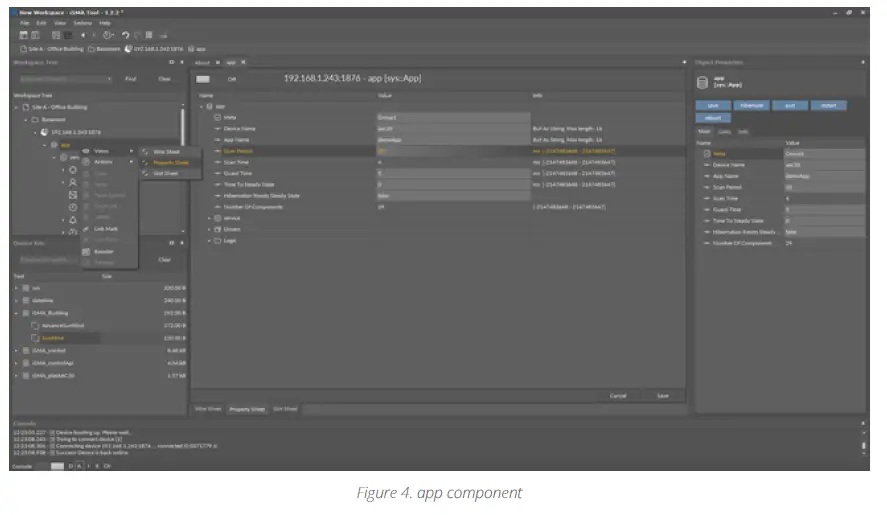Click the undo arrow toolbar icon
The height and width of the screenshot is (515, 887).
pos(126,35)
